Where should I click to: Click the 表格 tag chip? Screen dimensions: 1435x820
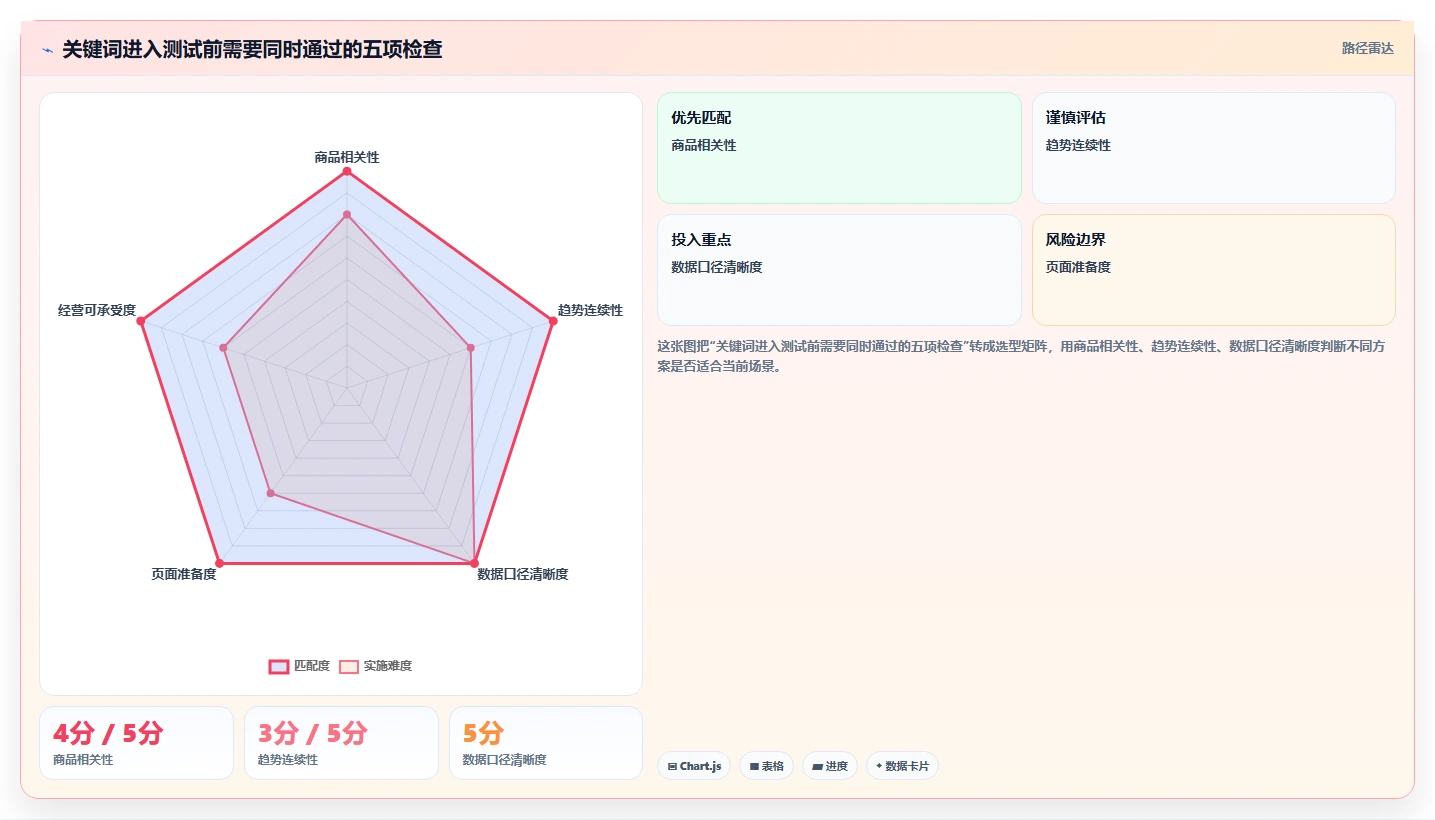pos(767,766)
